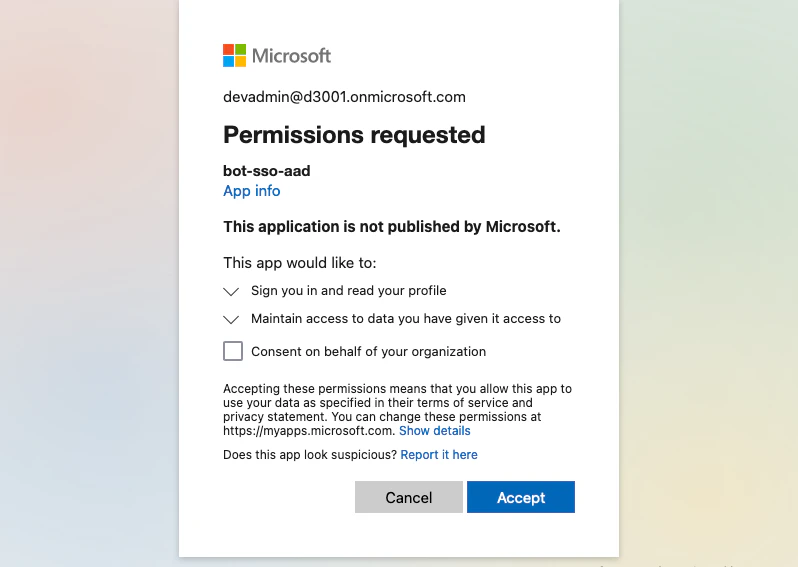Click 'Does this app look suspicious?' text
The image size is (798, 567).
[x=309, y=455]
